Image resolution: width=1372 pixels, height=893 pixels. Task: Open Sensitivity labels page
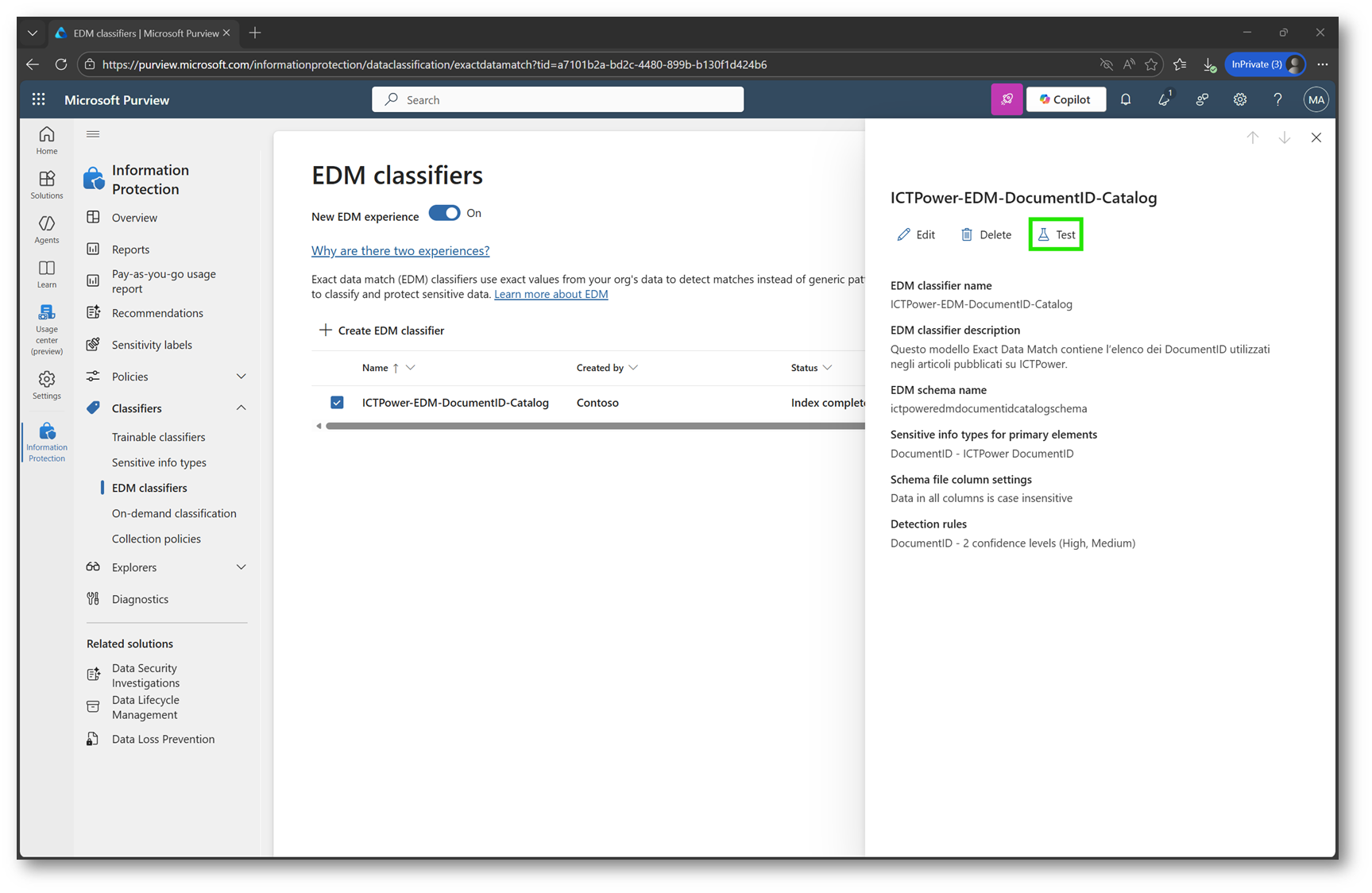152,345
